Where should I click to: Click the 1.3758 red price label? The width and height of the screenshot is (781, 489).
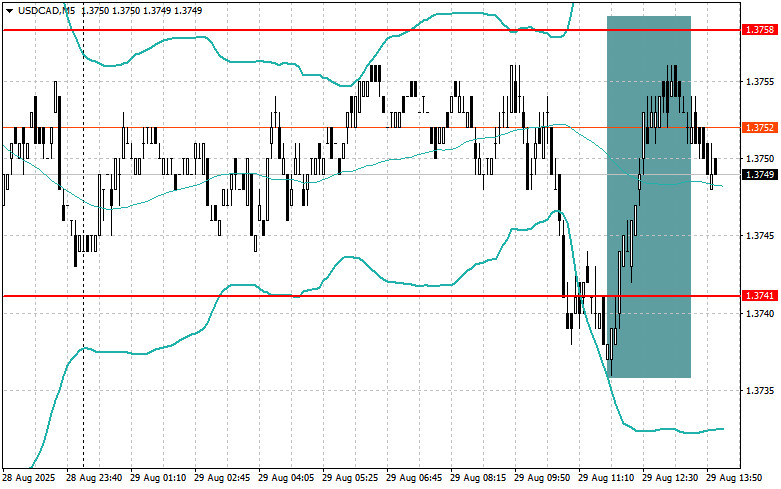pos(760,30)
